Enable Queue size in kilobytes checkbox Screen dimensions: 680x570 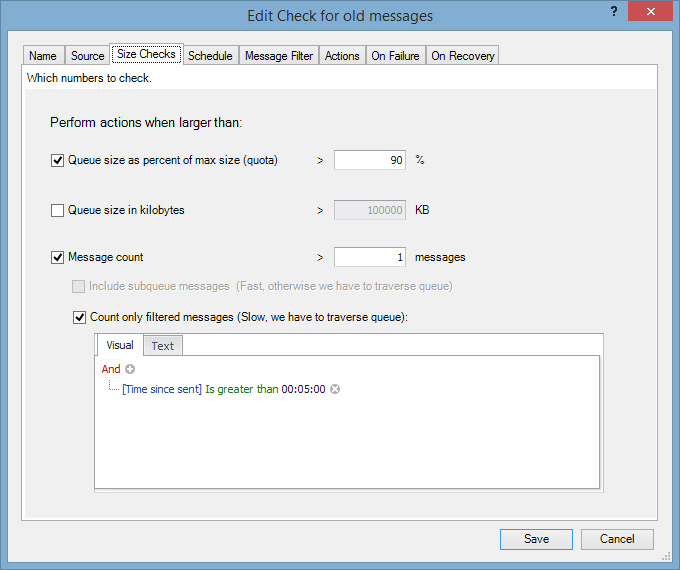(57, 210)
